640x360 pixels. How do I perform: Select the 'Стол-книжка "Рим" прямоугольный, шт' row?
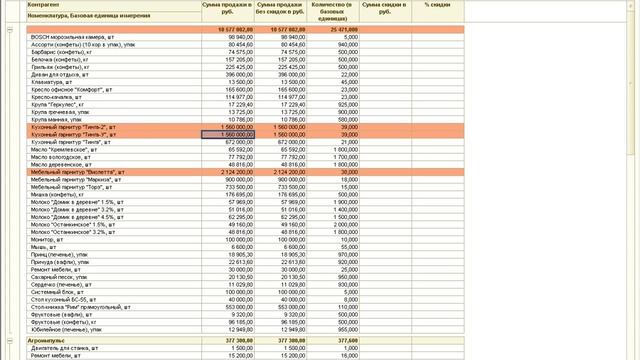tap(245, 307)
